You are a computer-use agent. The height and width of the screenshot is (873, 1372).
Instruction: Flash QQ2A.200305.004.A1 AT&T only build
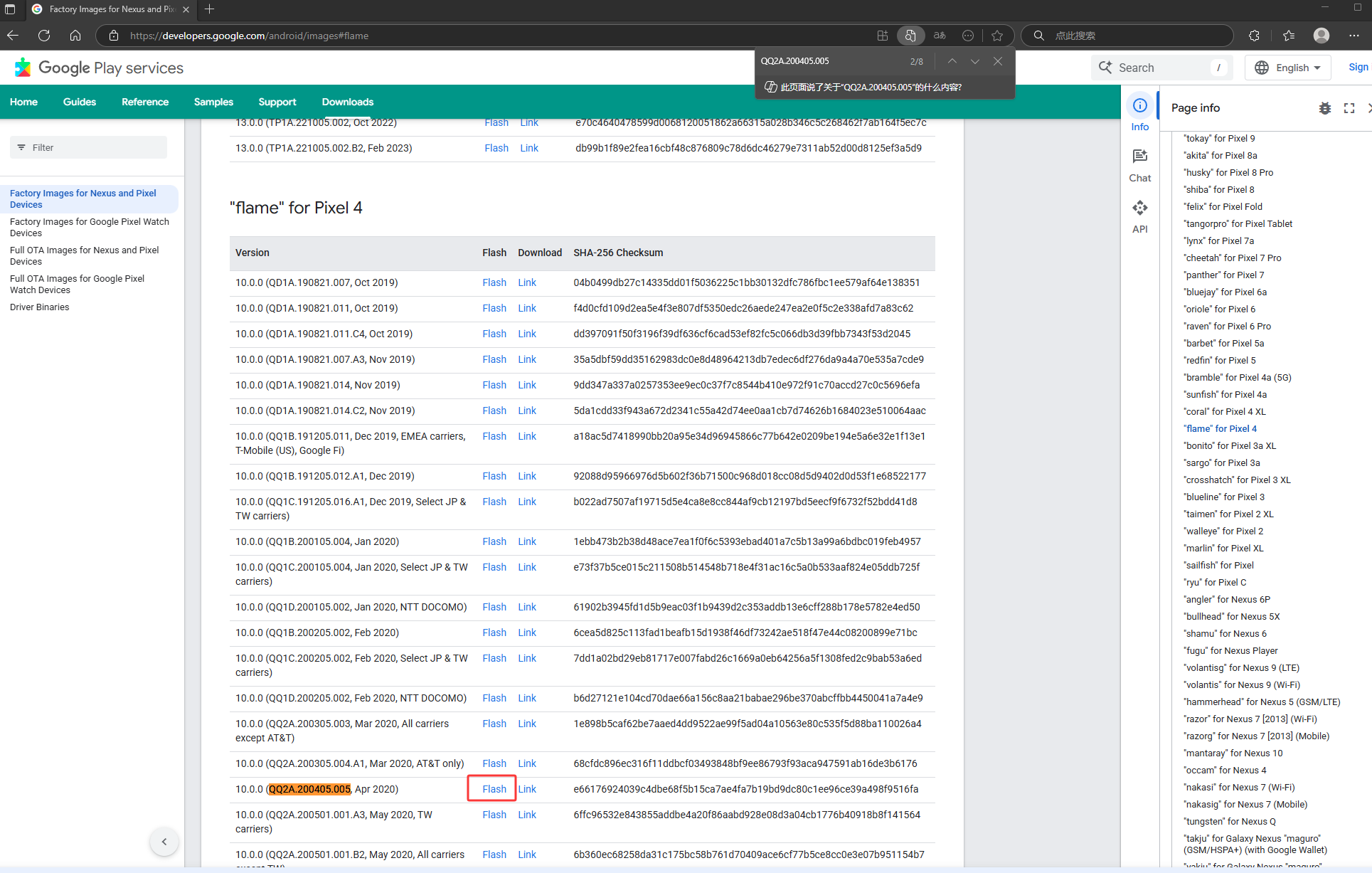pos(494,763)
